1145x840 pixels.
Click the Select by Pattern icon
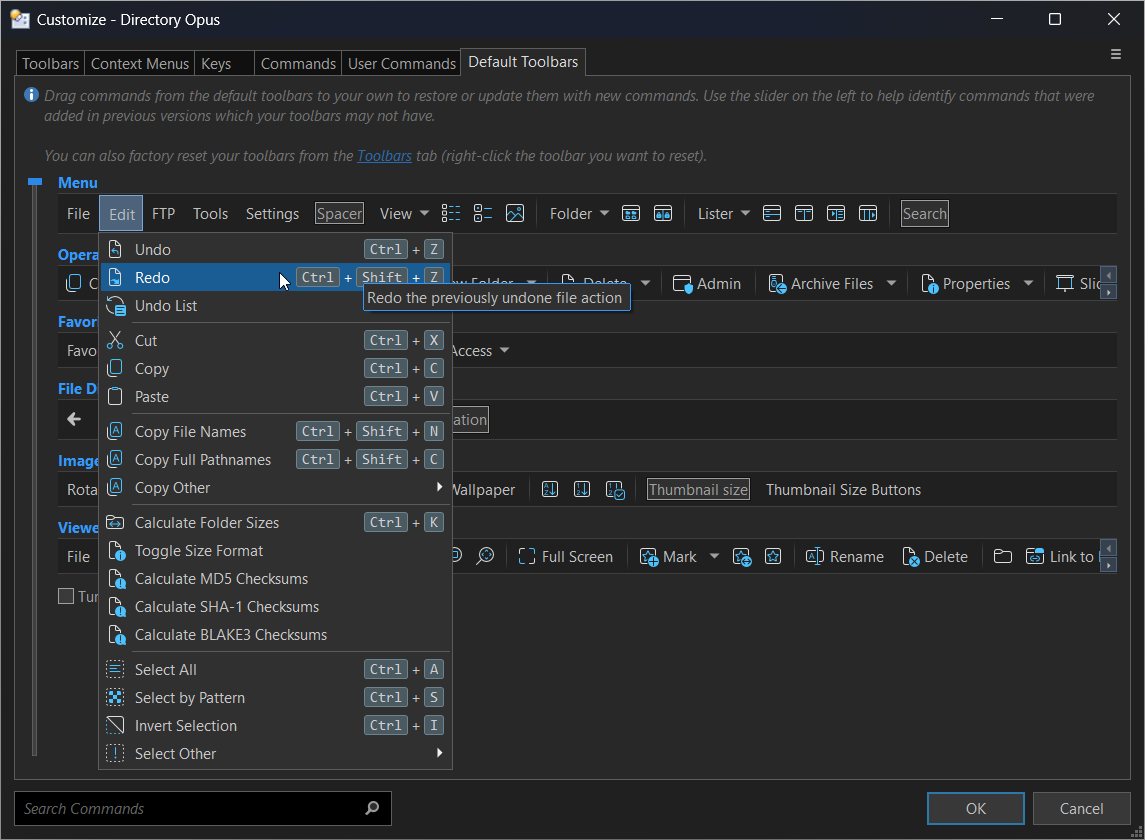(115, 698)
